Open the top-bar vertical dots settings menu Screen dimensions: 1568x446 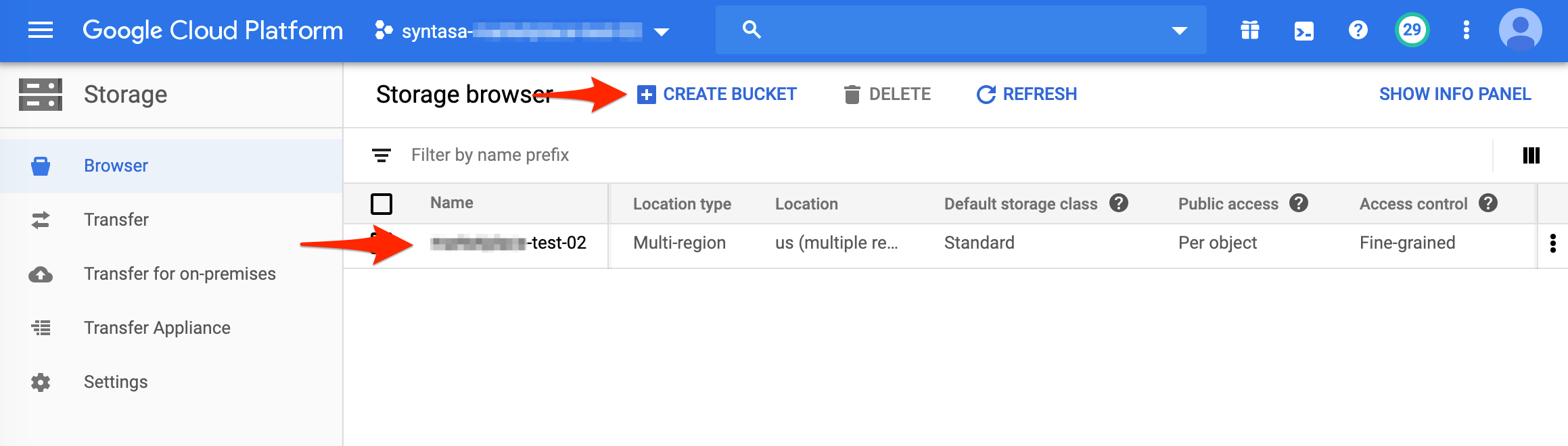click(x=1466, y=30)
